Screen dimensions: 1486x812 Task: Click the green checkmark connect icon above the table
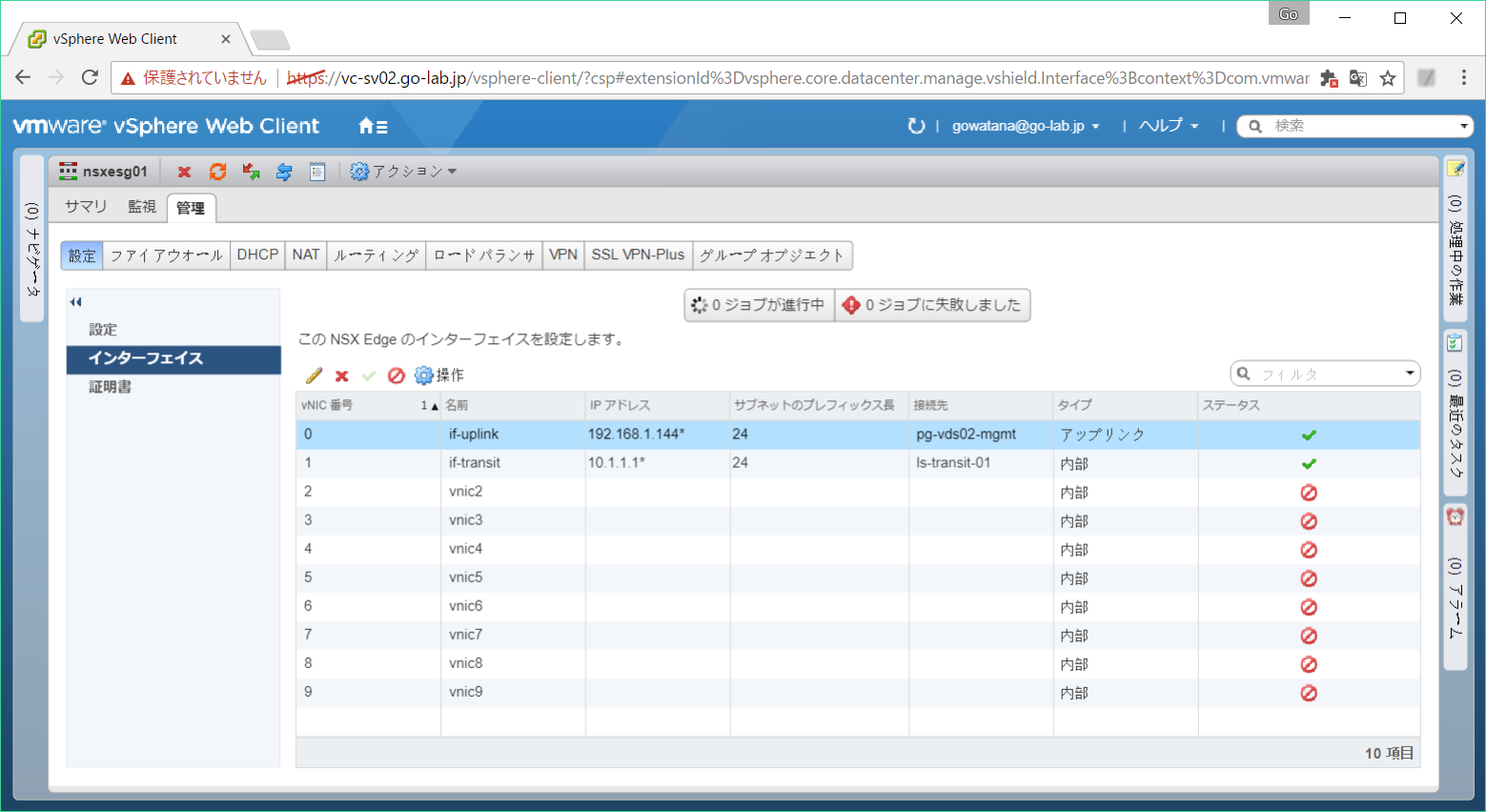click(x=369, y=376)
